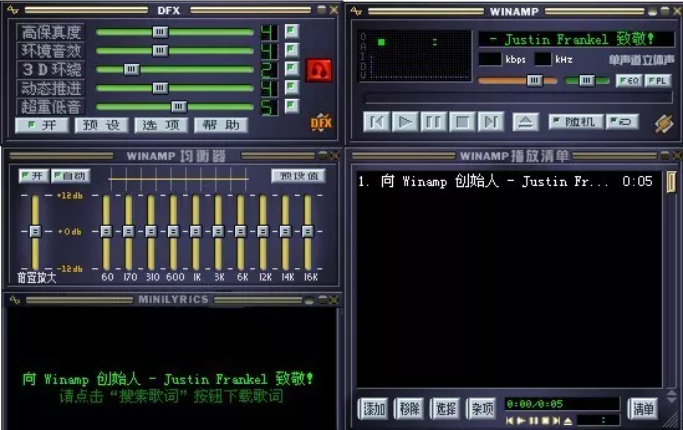Viewport: 683px width, 430px height.
Task: Click the 动态推进 slider handle
Action: coord(160,88)
